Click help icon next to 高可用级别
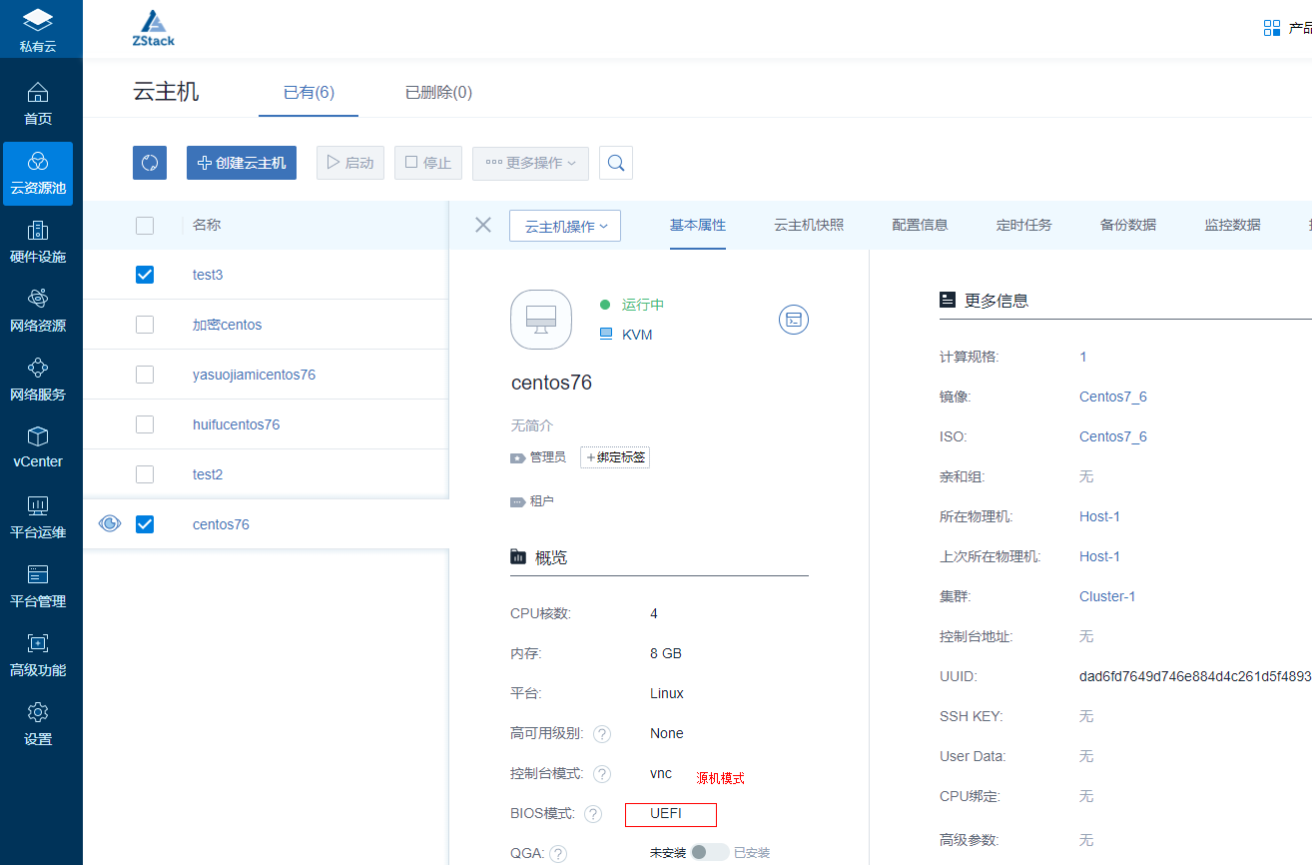Viewport: 1312px width, 865px height. [602, 734]
